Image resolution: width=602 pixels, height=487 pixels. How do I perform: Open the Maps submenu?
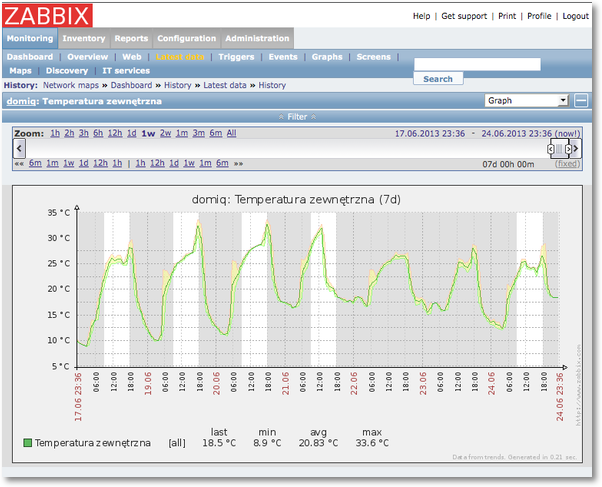pos(20,71)
